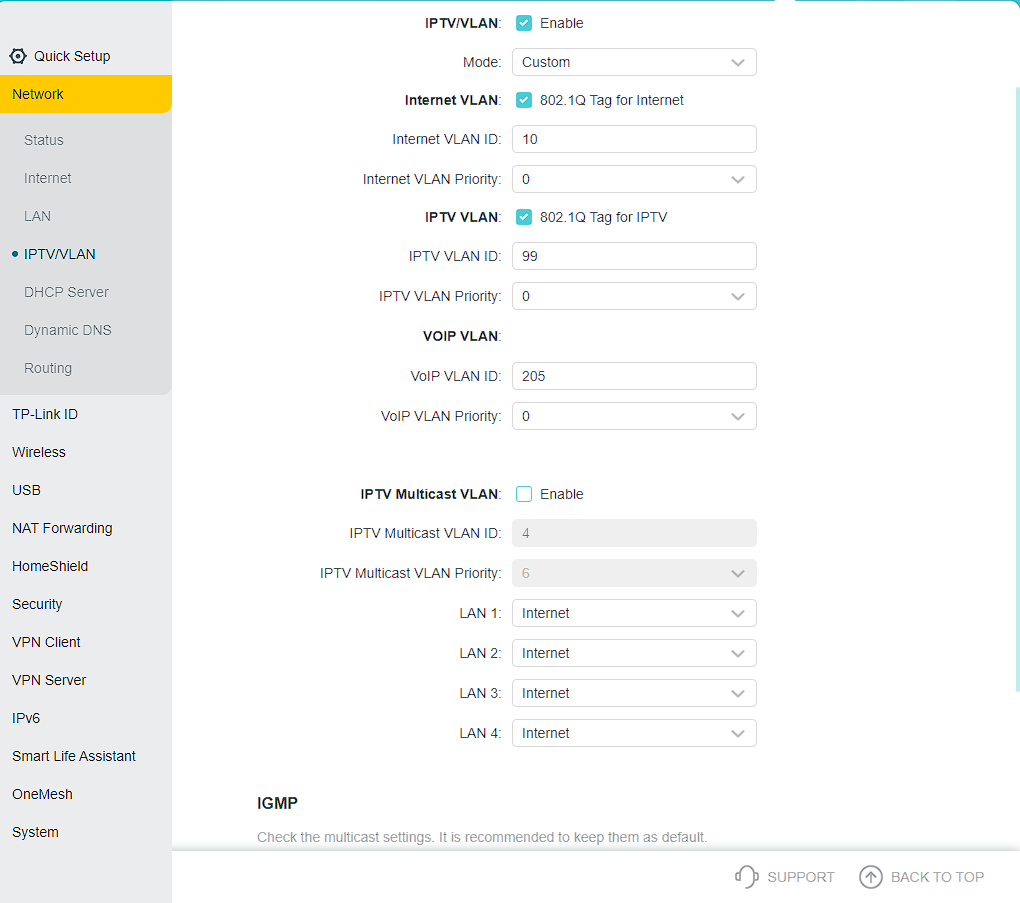Open the System menu item
The height and width of the screenshot is (903, 1020).
(x=35, y=832)
